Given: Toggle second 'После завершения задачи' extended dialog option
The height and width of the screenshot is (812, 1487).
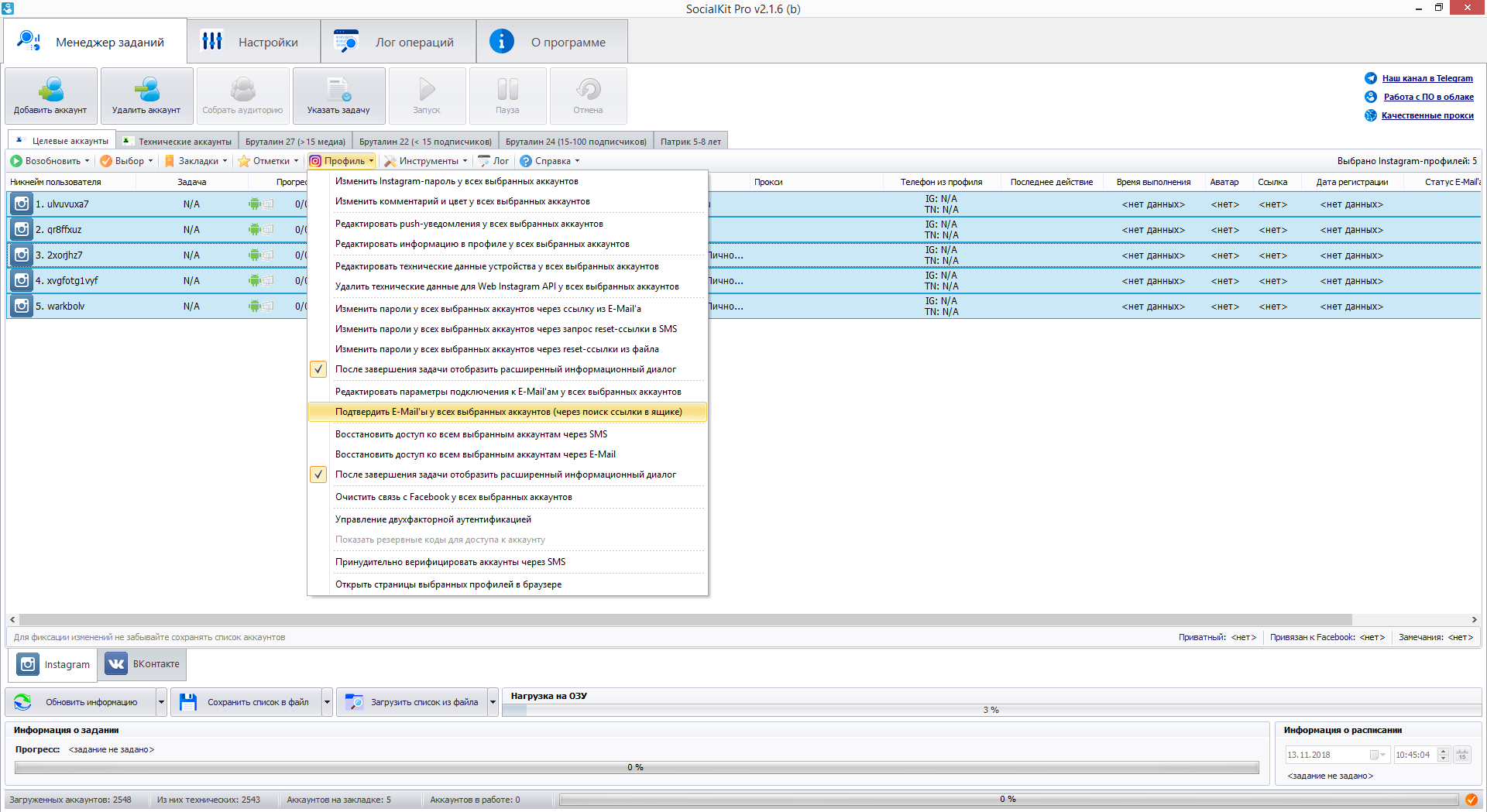Looking at the screenshot, I should coord(318,475).
